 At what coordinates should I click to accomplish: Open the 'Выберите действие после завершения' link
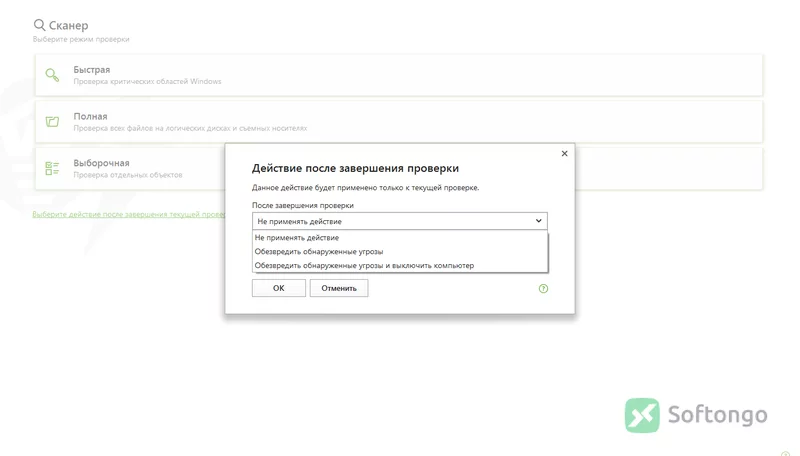(x=129, y=214)
